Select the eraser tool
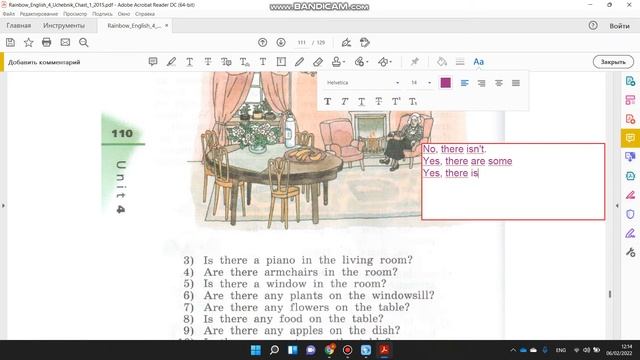640x360 pixels. 318,62
